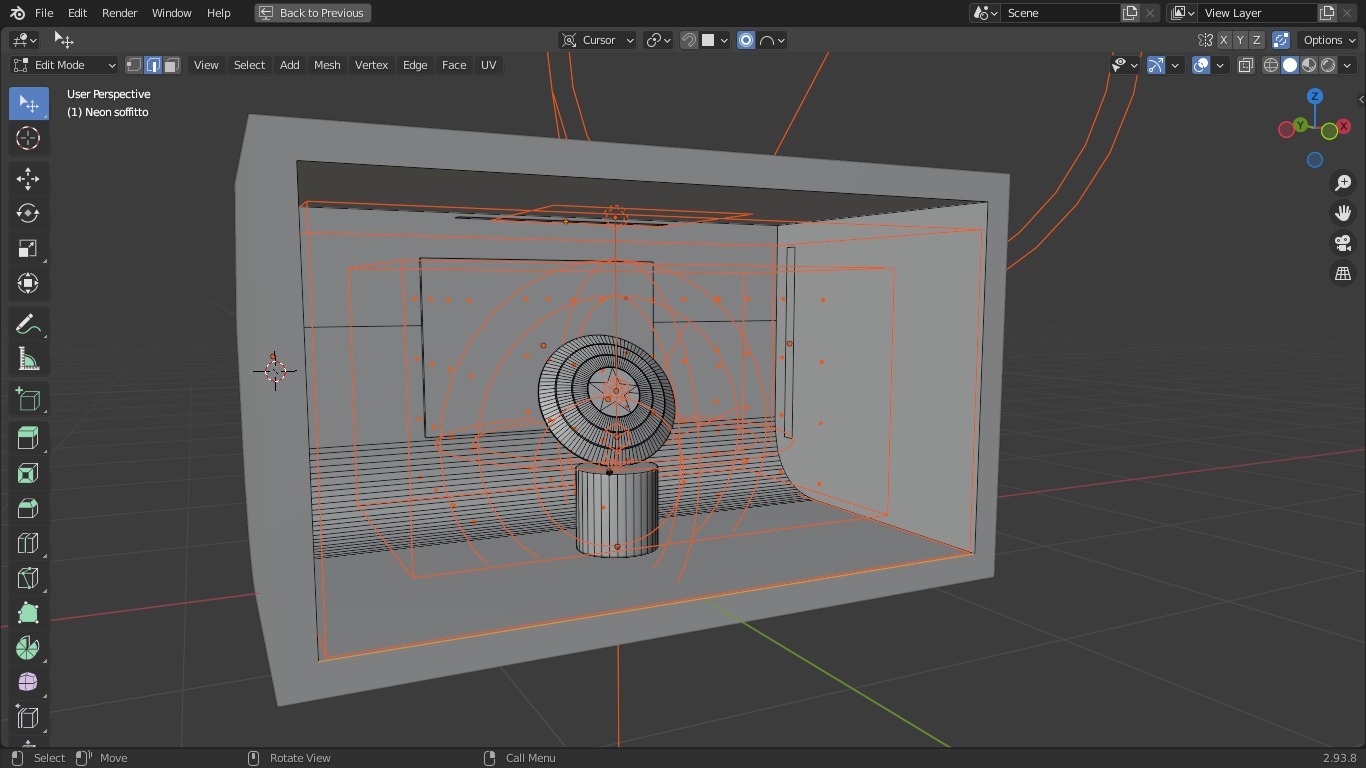The width and height of the screenshot is (1366, 768).
Task: Click the Z axis on navigation gizmo
Action: click(1315, 96)
